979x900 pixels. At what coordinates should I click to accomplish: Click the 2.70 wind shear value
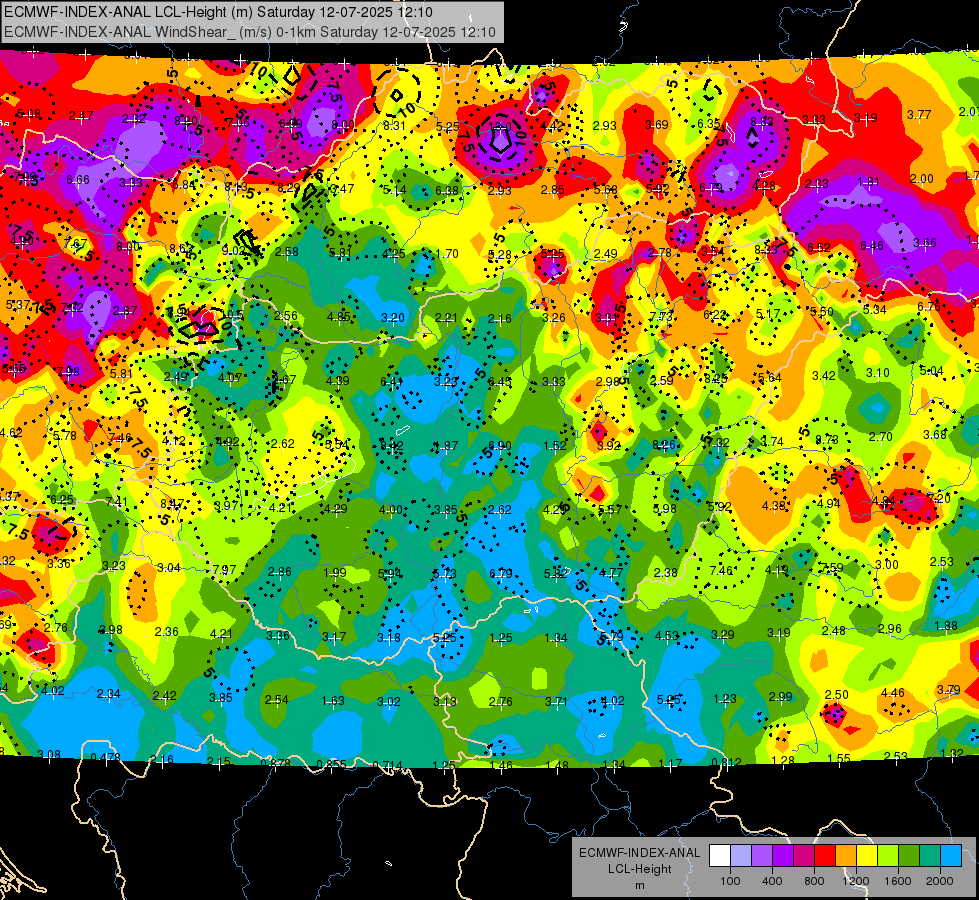click(881, 437)
